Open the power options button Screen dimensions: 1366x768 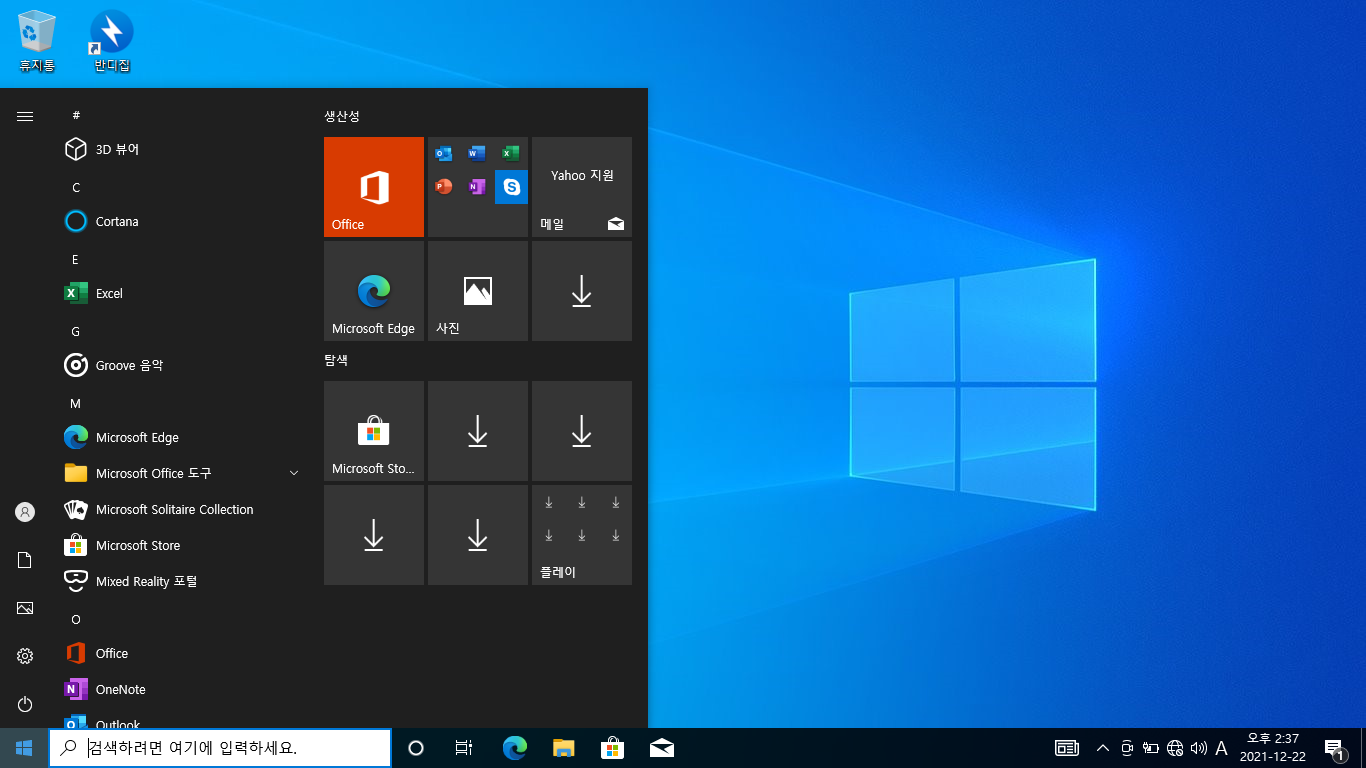click(x=25, y=704)
